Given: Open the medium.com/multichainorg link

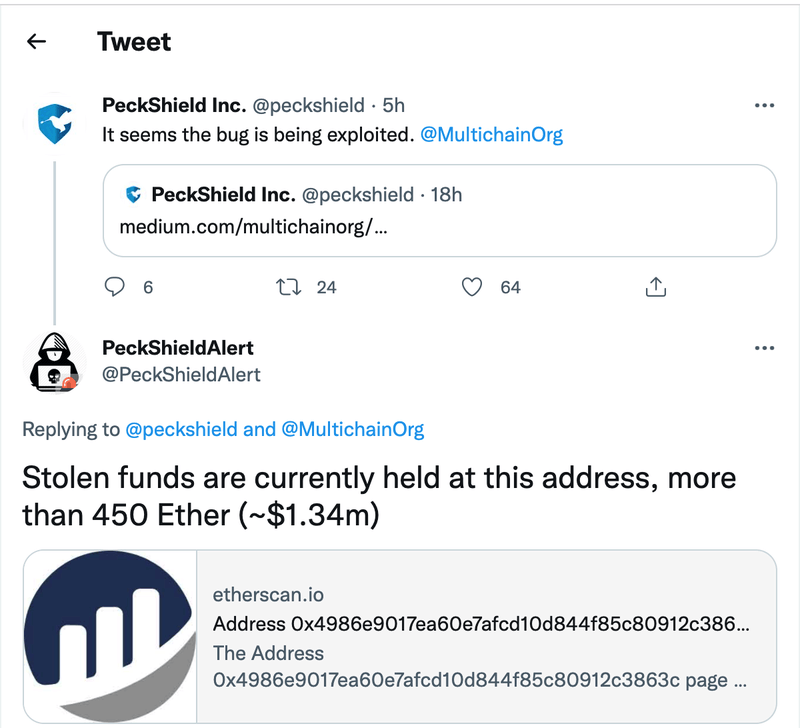Looking at the screenshot, I should 253,226.
